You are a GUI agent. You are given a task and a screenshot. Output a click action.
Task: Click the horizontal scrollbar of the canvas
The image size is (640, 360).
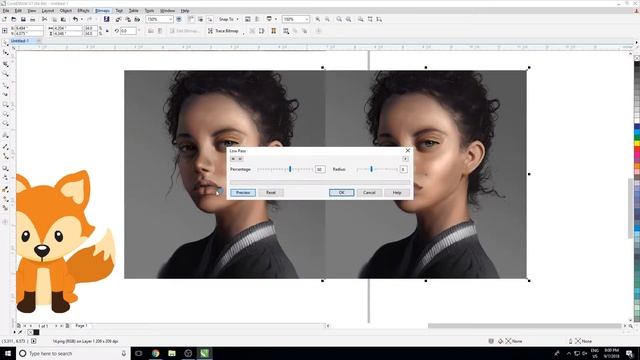[x=524, y=326]
